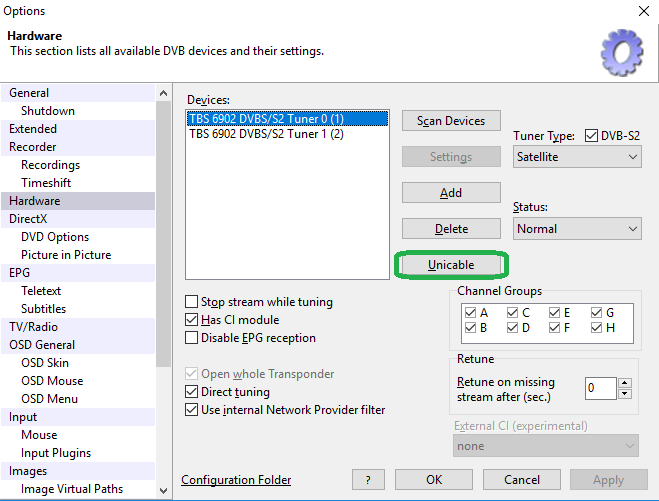Click the Unicable button

(451, 265)
